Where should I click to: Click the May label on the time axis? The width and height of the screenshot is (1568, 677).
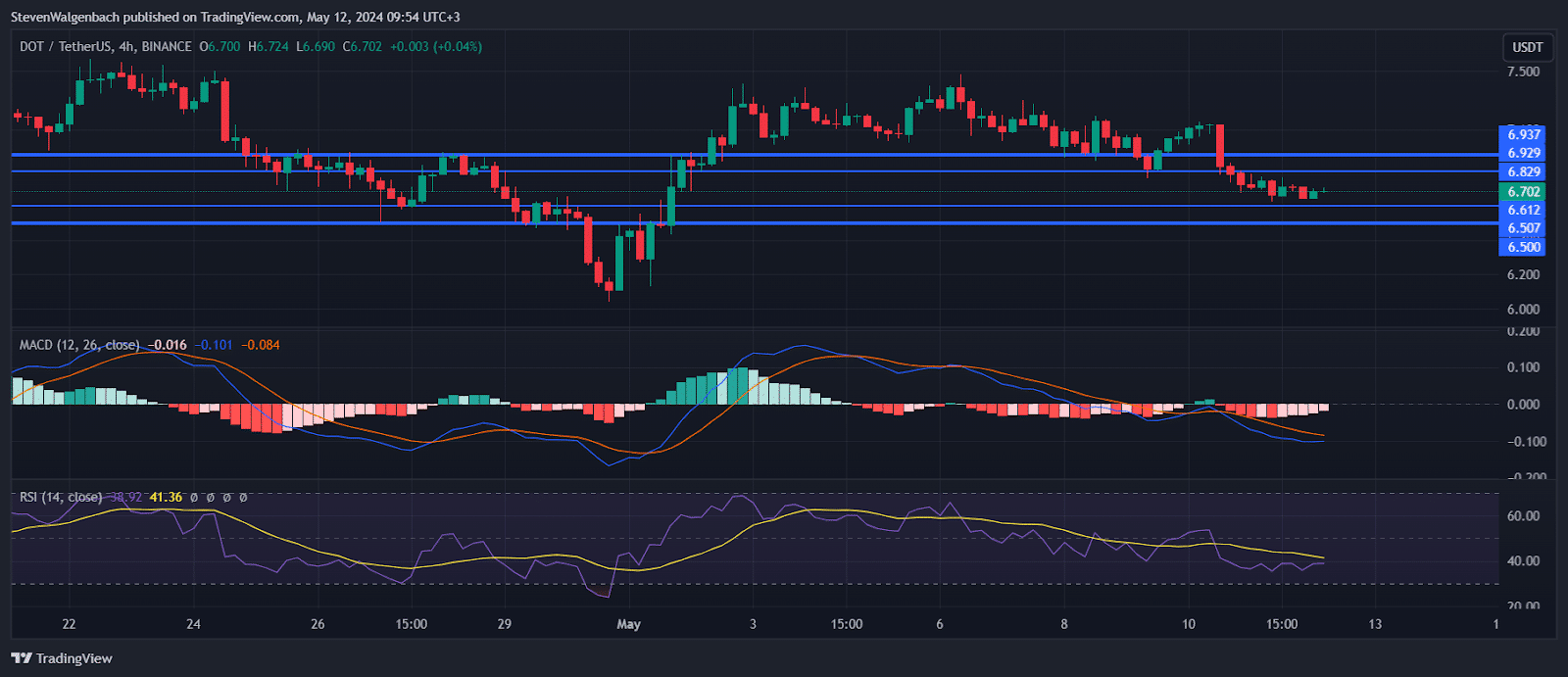[x=628, y=624]
